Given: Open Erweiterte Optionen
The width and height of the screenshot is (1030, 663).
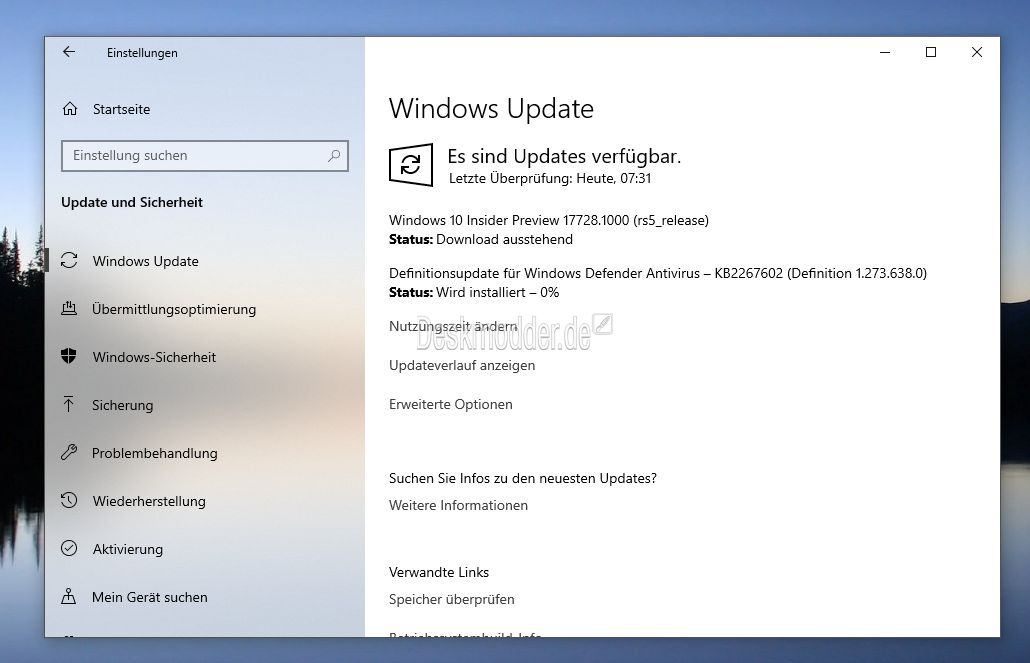Looking at the screenshot, I should point(451,404).
